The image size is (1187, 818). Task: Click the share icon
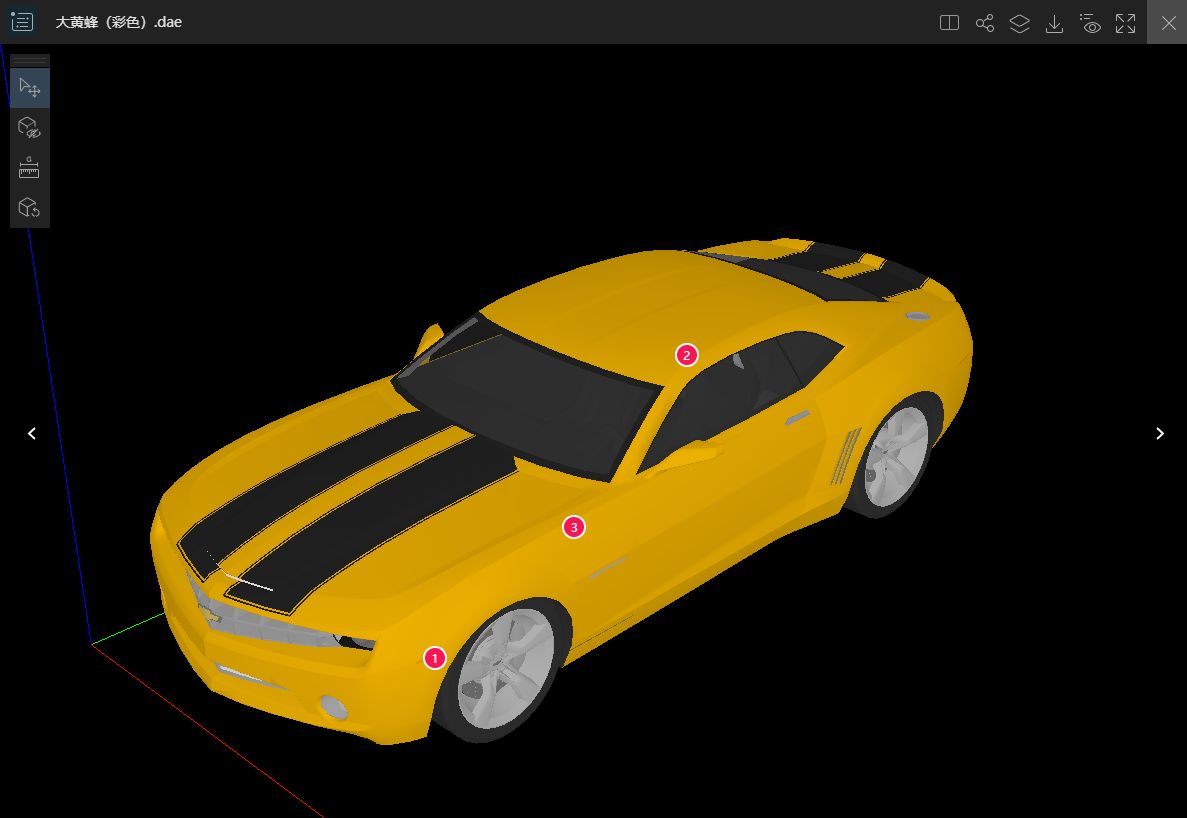coord(985,23)
